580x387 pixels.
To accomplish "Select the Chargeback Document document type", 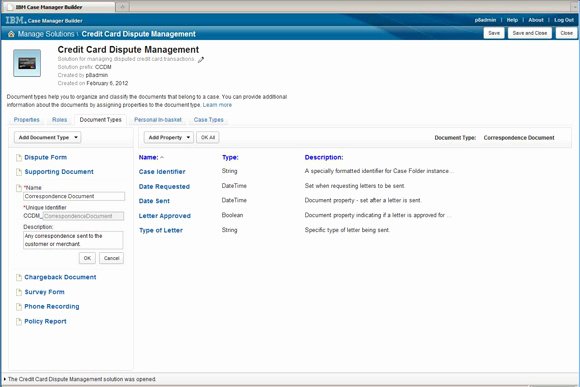I will point(60,277).
